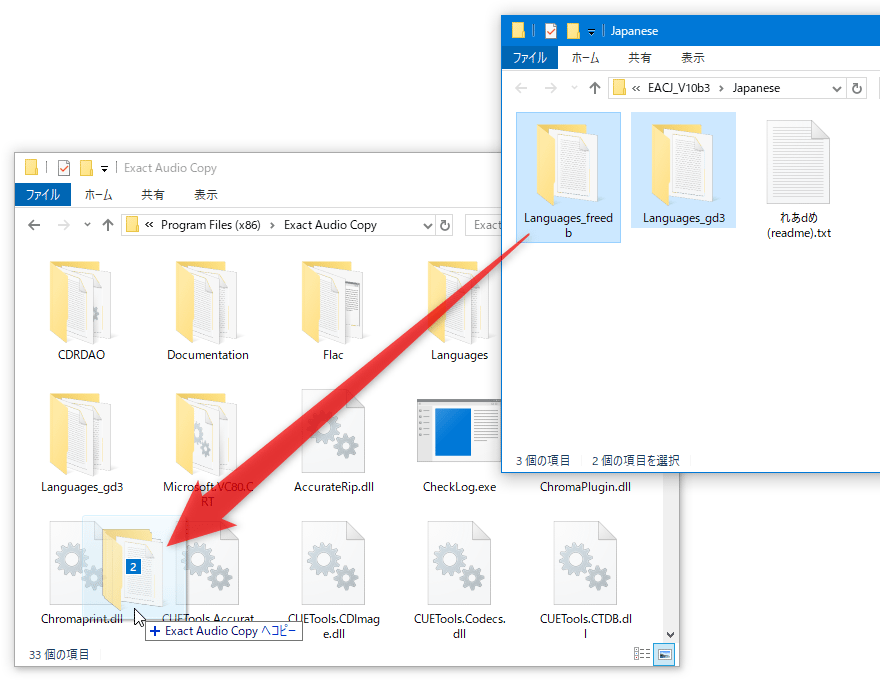Open ファイル tab in Exact Audio Copy window
This screenshot has height=680, width=880.
[x=43, y=195]
